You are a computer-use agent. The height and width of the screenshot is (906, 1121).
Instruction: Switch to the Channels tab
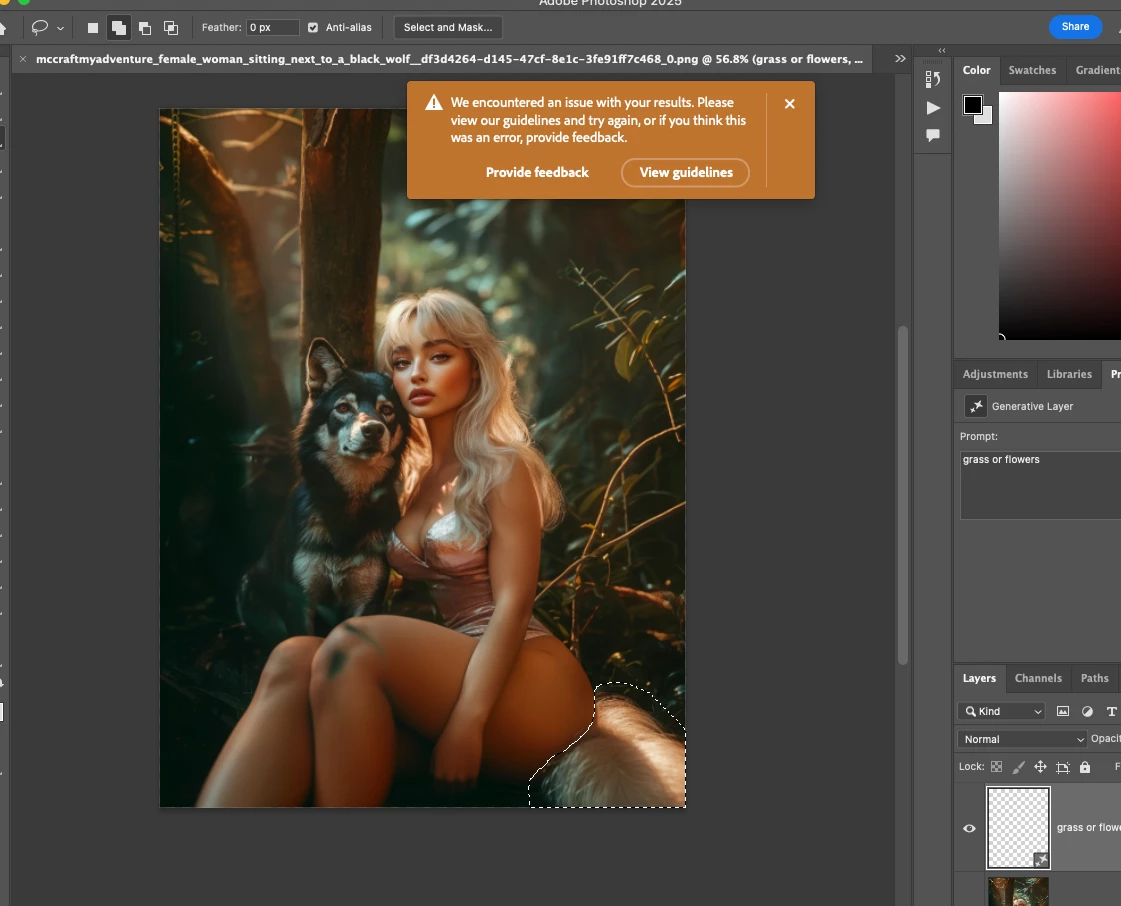coord(1038,678)
